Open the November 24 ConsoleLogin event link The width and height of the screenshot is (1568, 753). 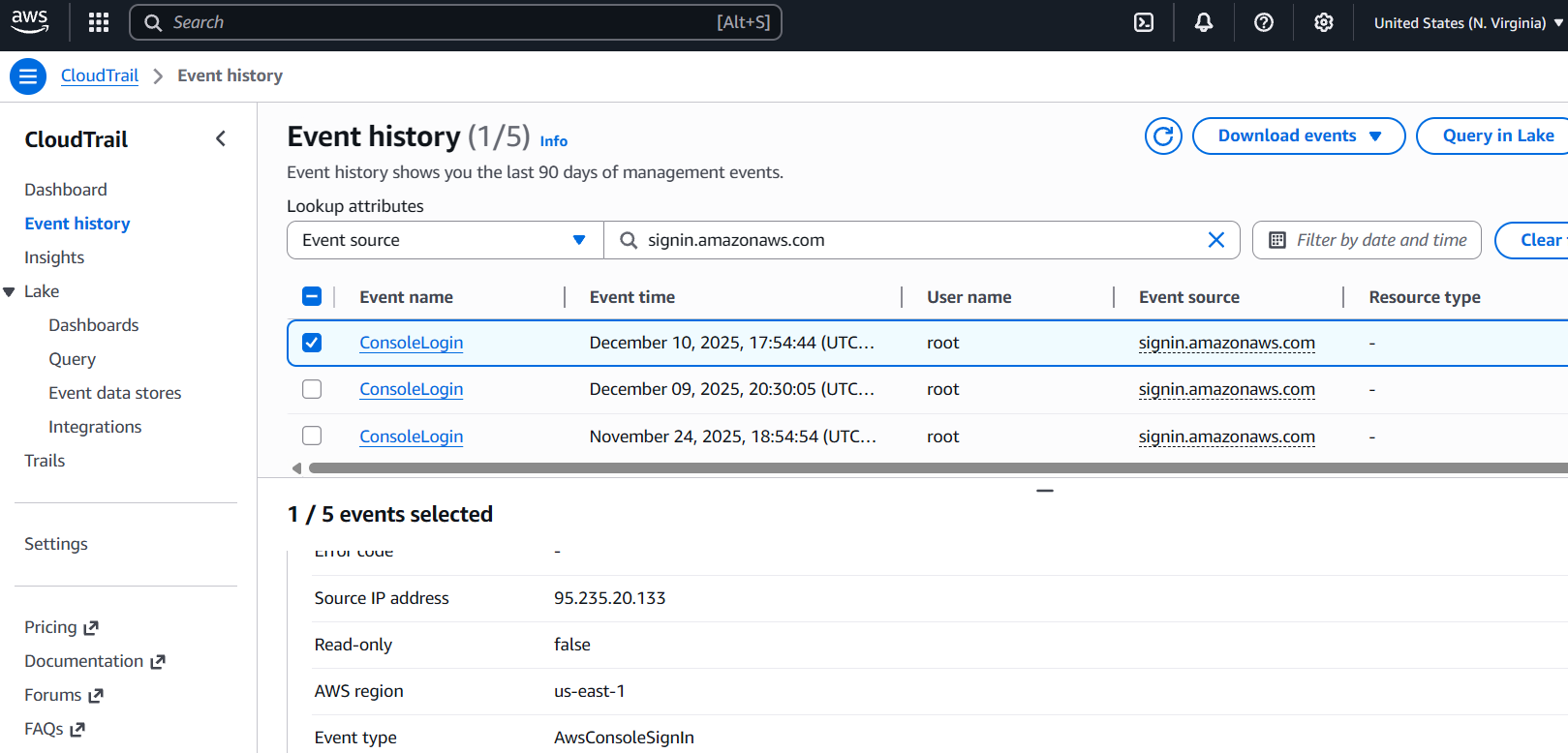coord(412,437)
